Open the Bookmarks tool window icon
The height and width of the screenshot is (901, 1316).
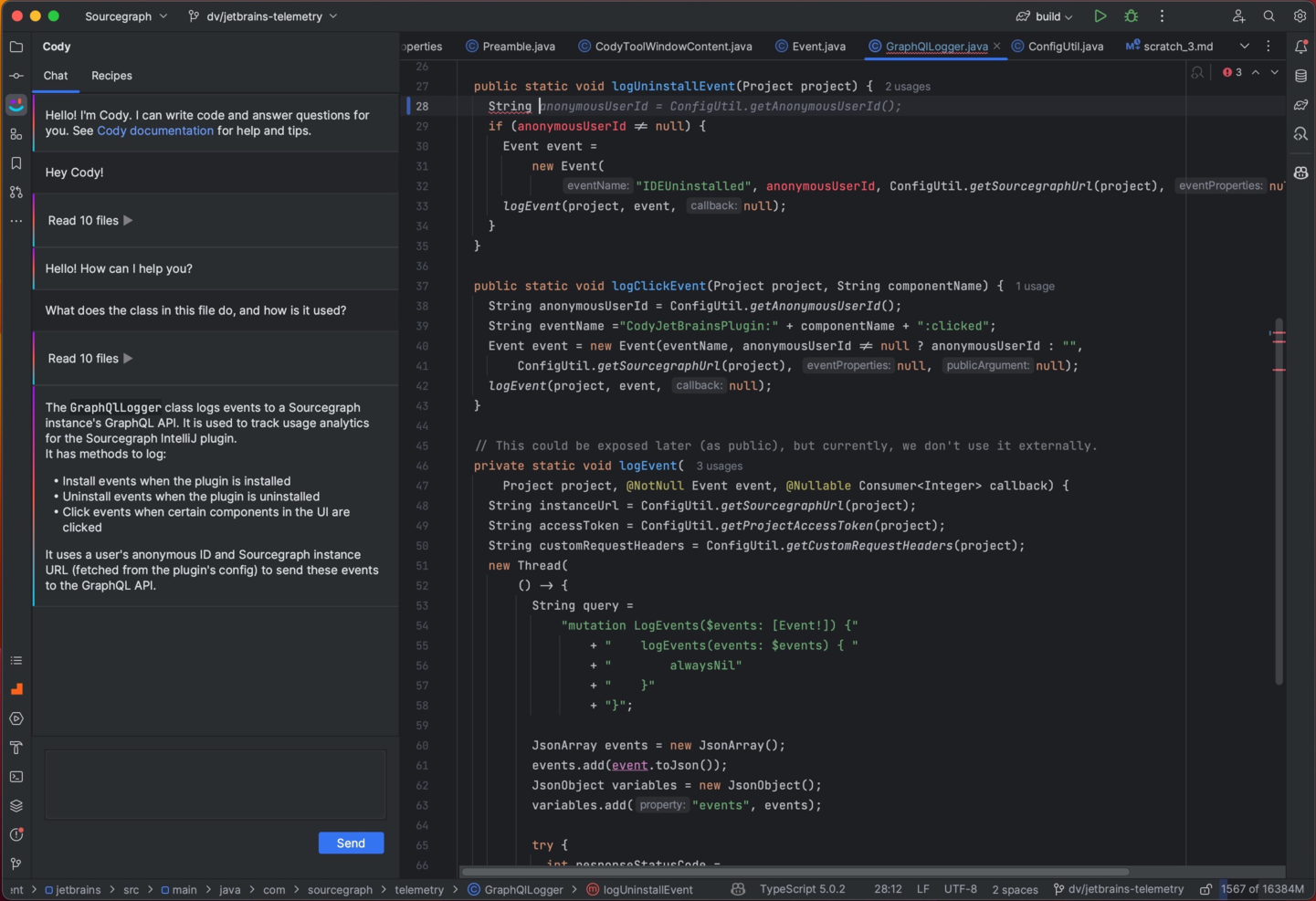[x=16, y=163]
